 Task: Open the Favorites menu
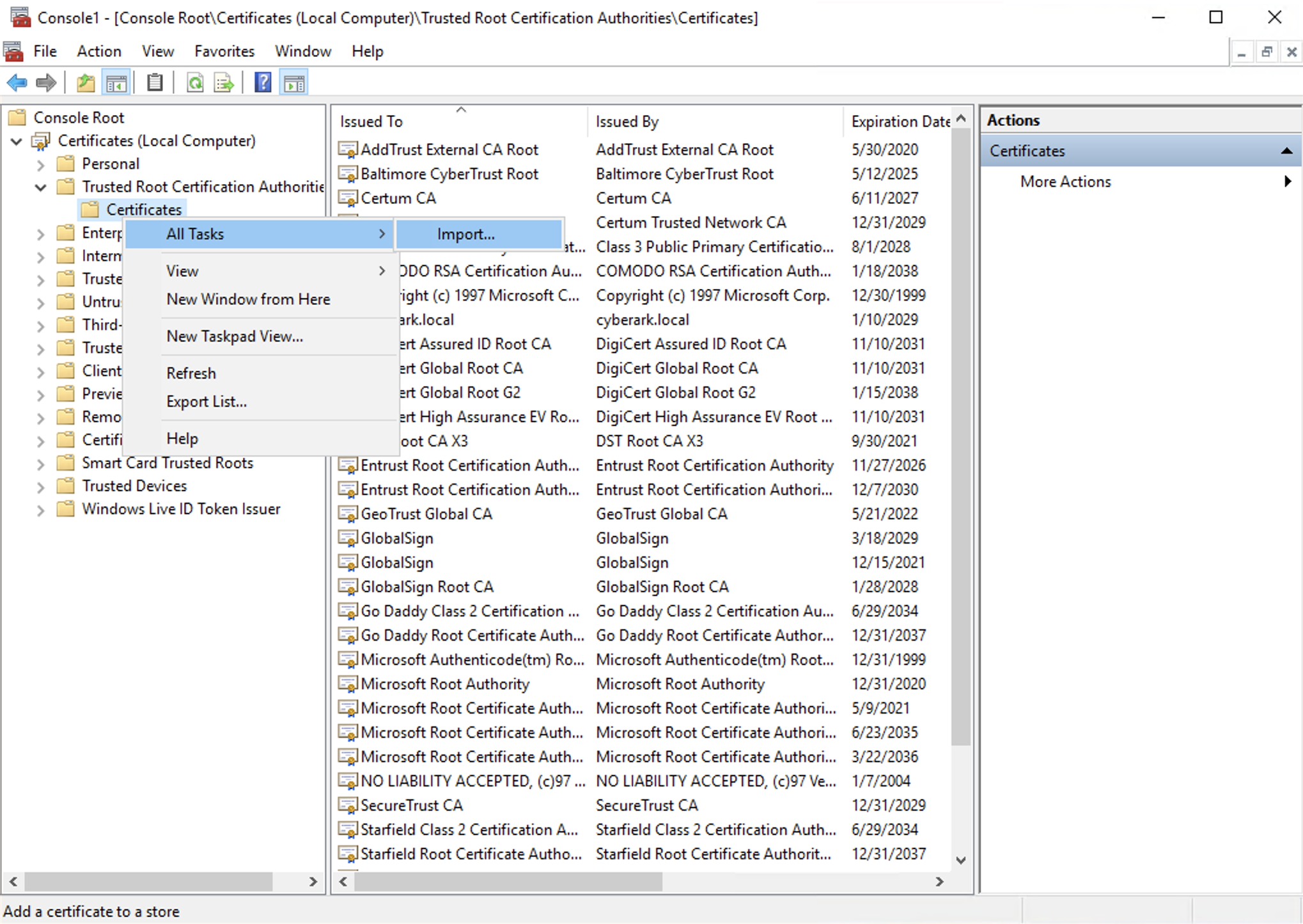point(224,51)
